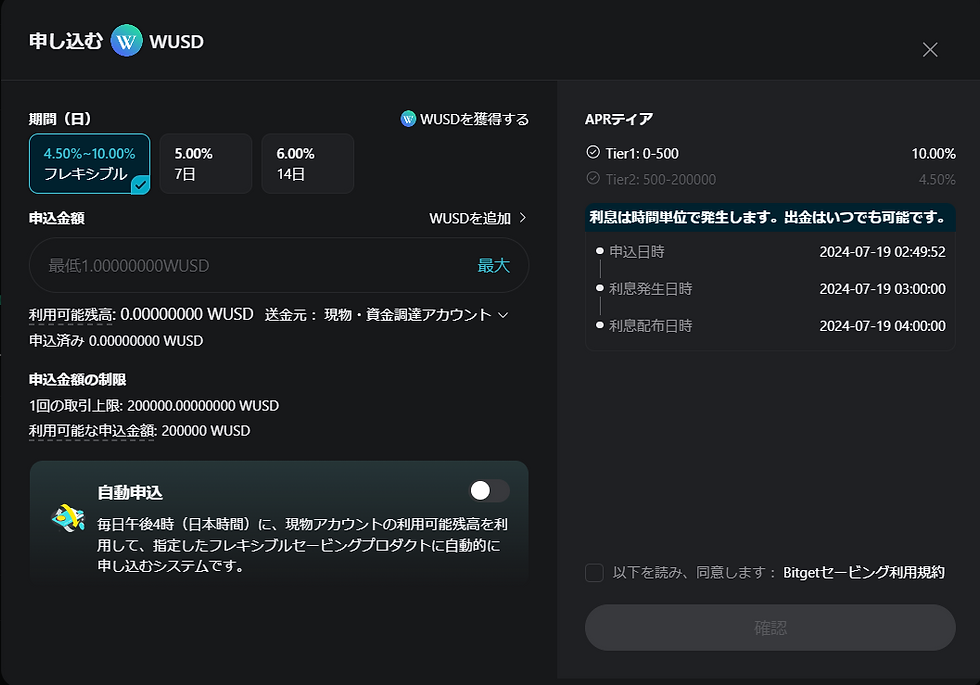Select the 14日 6.00% period tab
The height and width of the screenshot is (685, 980).
pyautogui.click(x=307, y=164)
